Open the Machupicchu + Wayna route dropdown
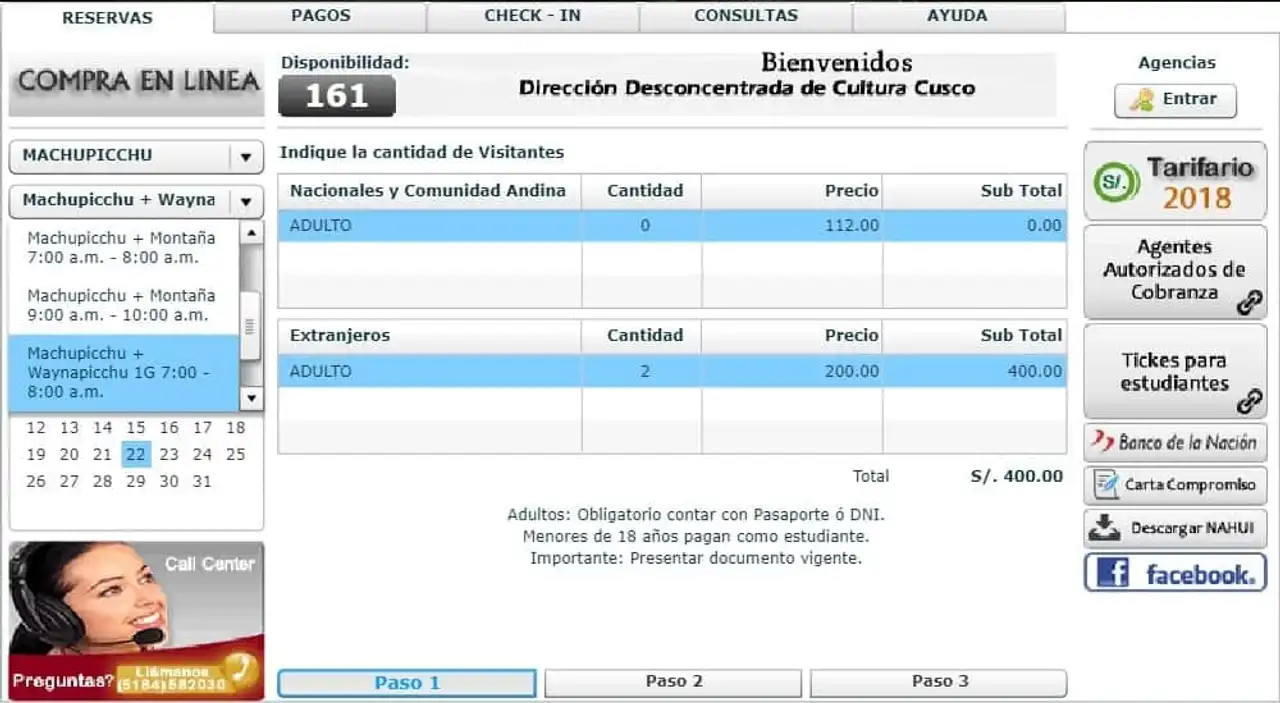Image resolution: width=1280 pixels, height=703 pixels. pos(245,201)
